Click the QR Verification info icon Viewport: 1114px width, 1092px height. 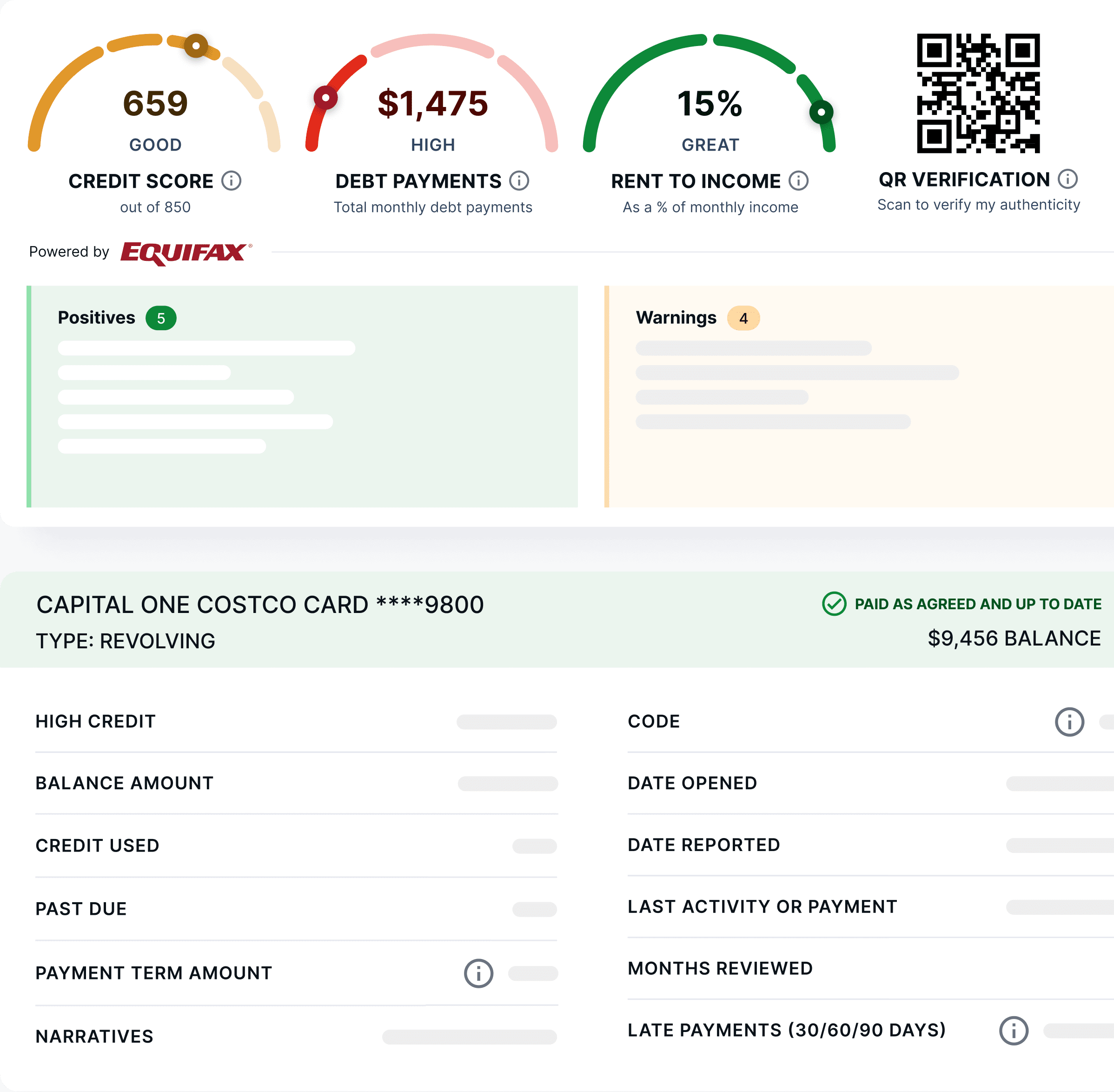tap(1068, 179)
